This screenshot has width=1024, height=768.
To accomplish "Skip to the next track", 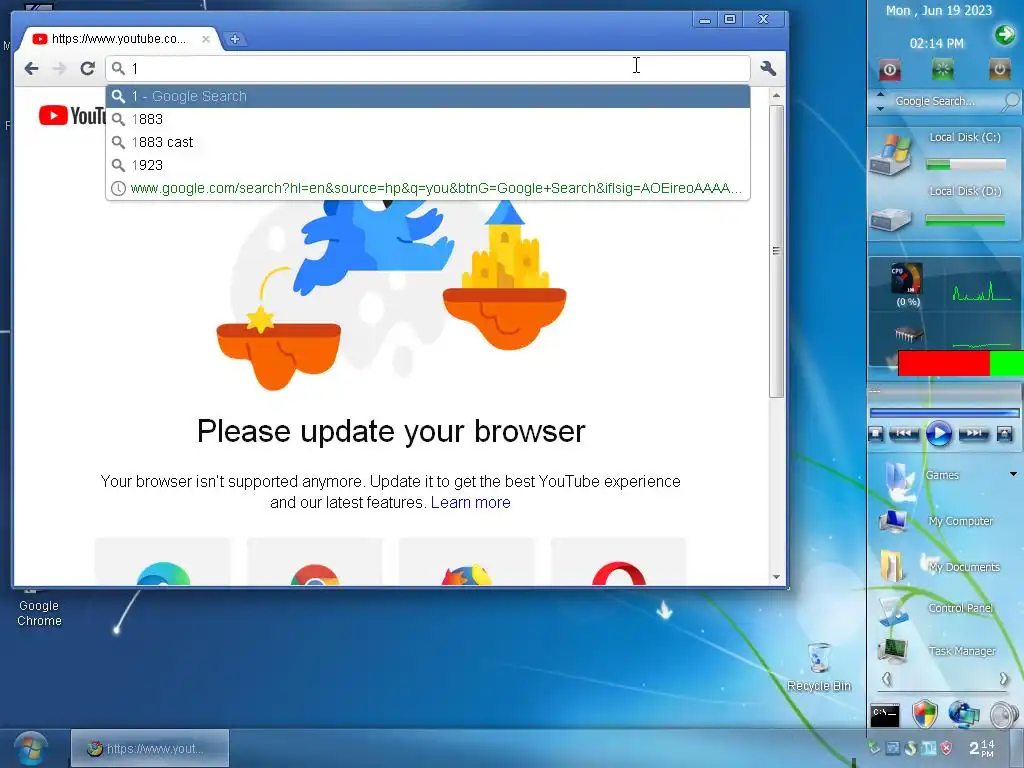I will click(973, 433).
